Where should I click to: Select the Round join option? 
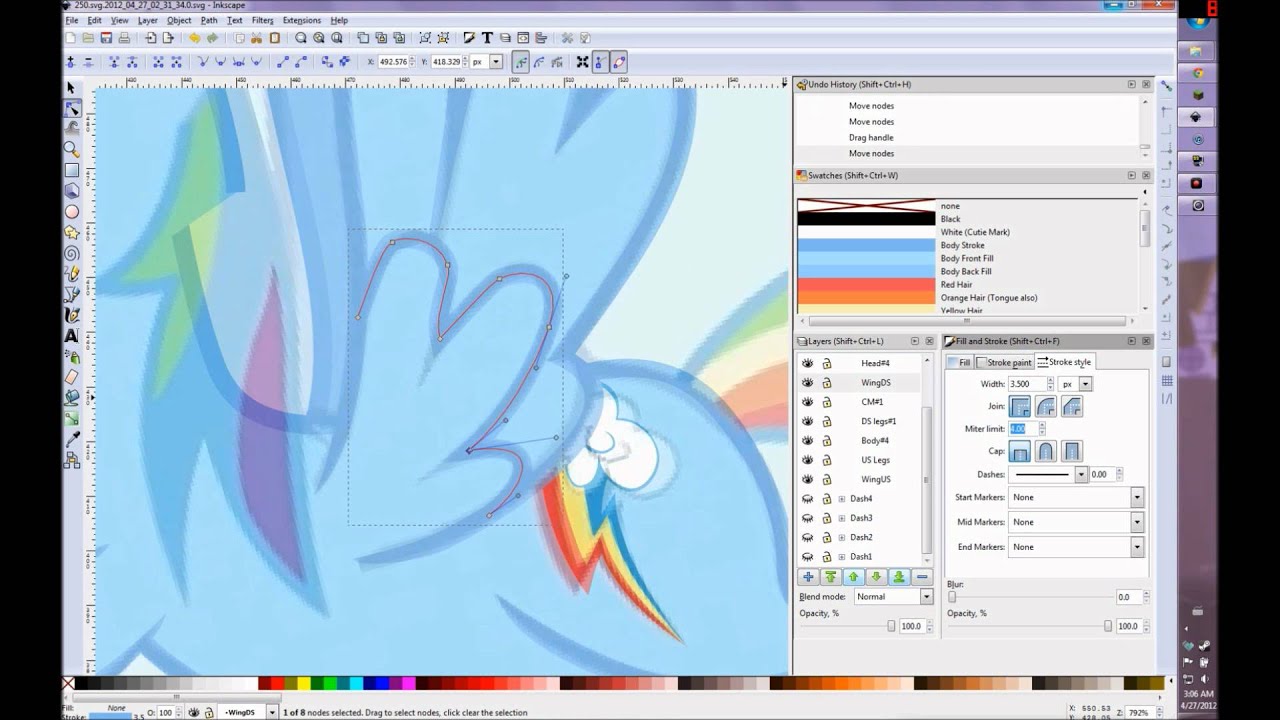(1045, 406)
